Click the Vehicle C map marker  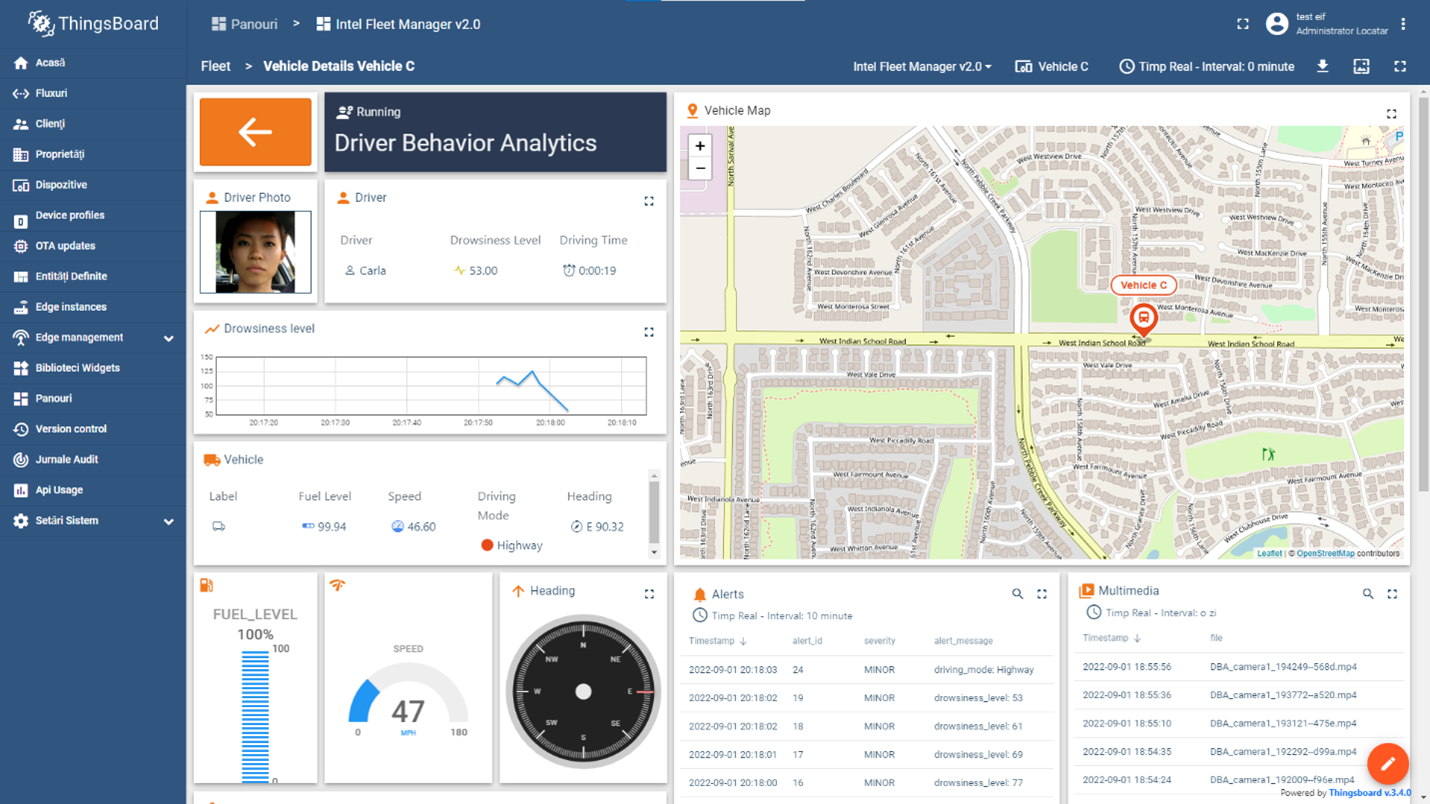click(x=1144, y=320)
